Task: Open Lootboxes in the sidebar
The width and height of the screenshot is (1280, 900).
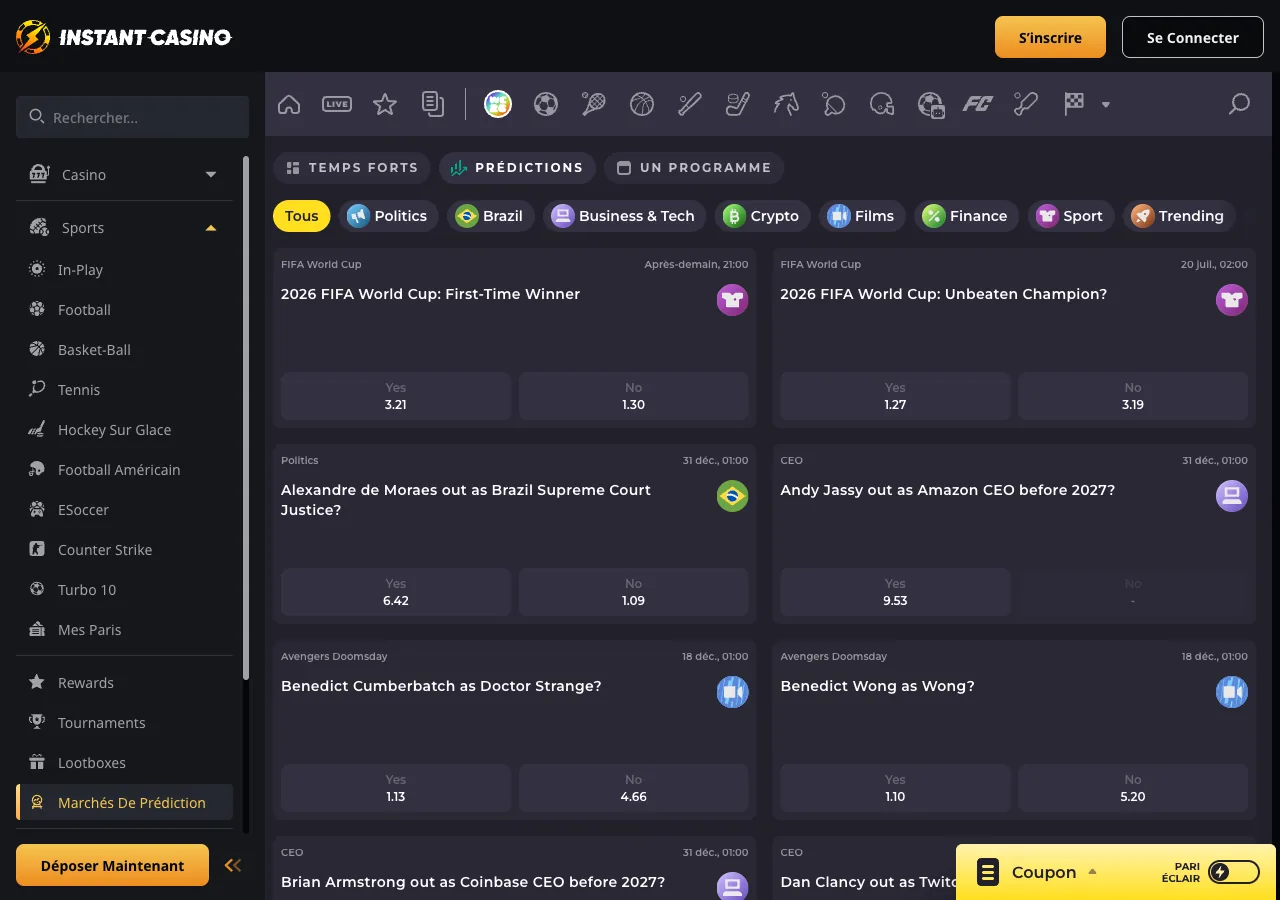Action: [124, 762]
